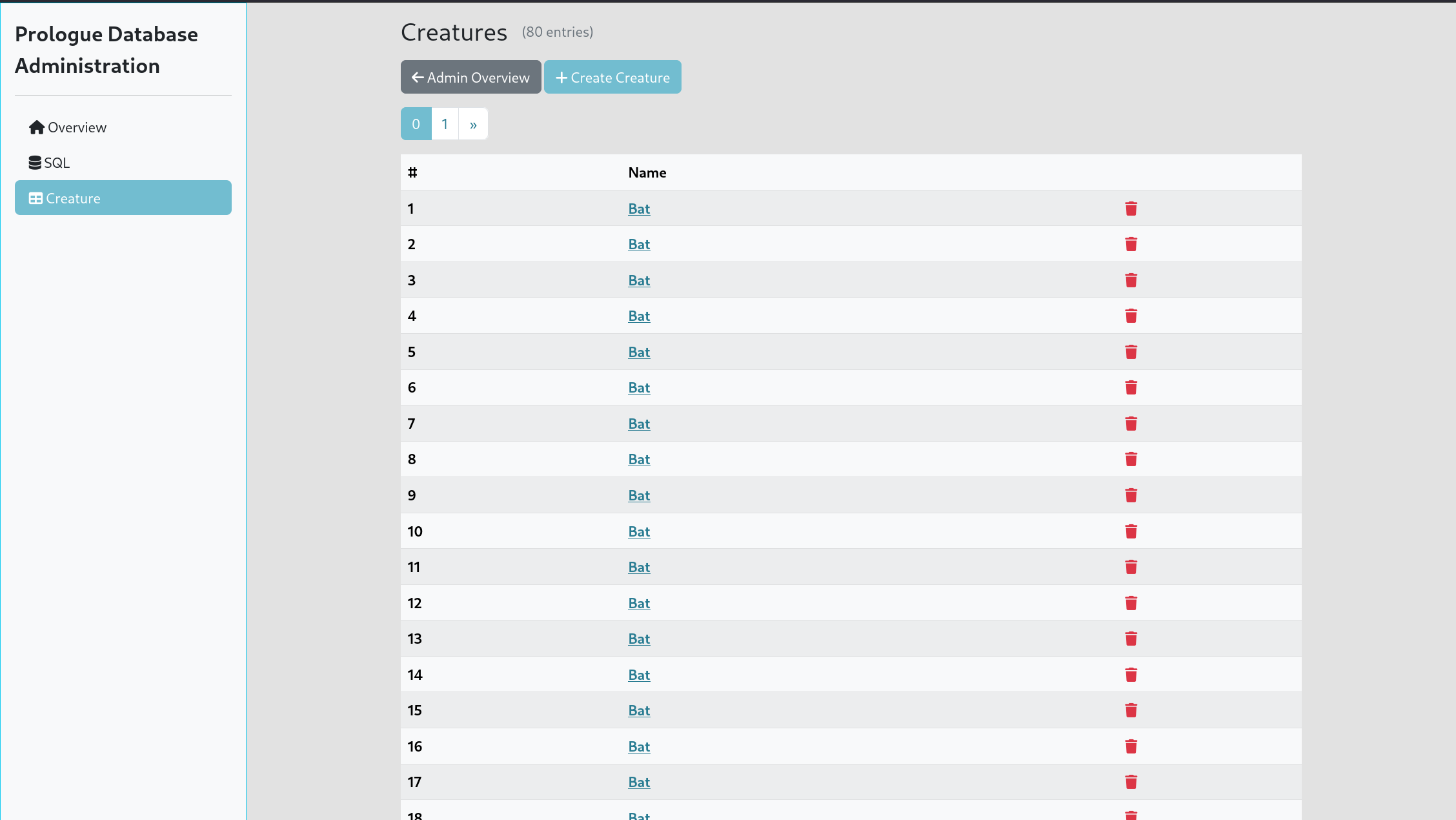Click page 0 pagination tab
1456x820 pixels.
(x=416, y=124)
